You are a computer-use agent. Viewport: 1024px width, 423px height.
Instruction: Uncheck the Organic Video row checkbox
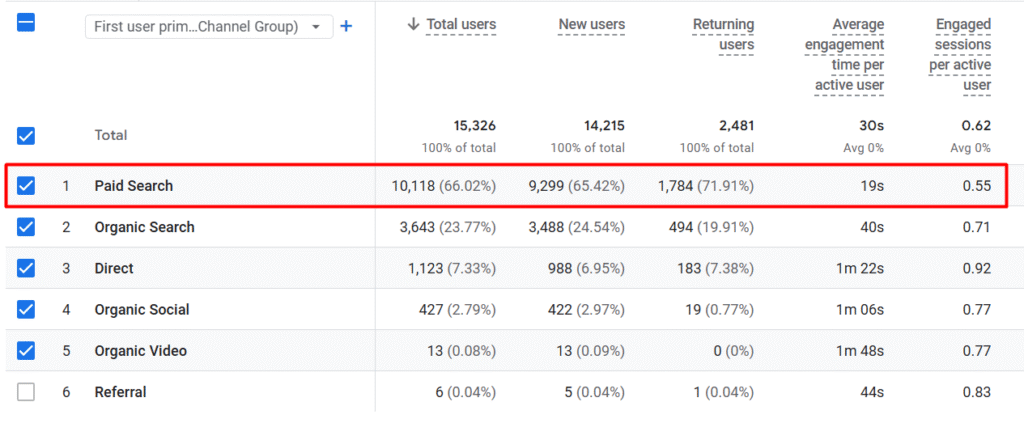(25, 351)
